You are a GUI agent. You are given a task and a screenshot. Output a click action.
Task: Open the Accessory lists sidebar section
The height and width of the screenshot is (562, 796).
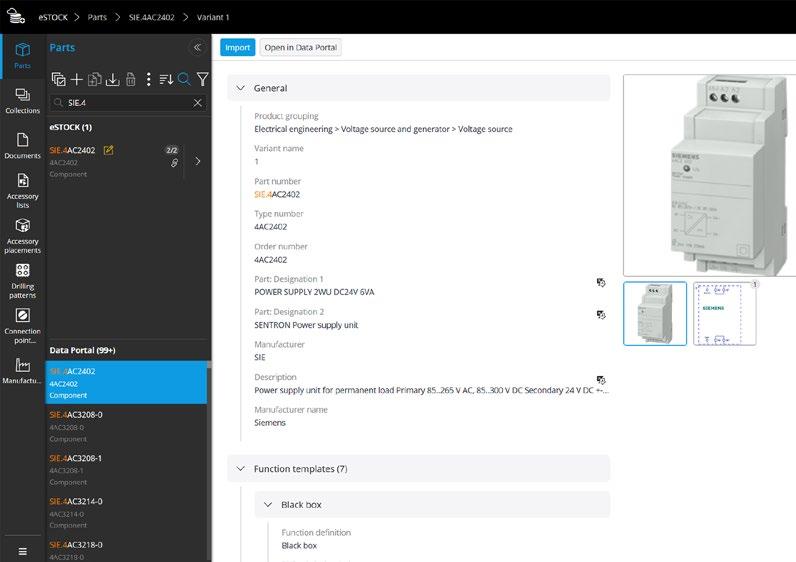tap(22, 190)
